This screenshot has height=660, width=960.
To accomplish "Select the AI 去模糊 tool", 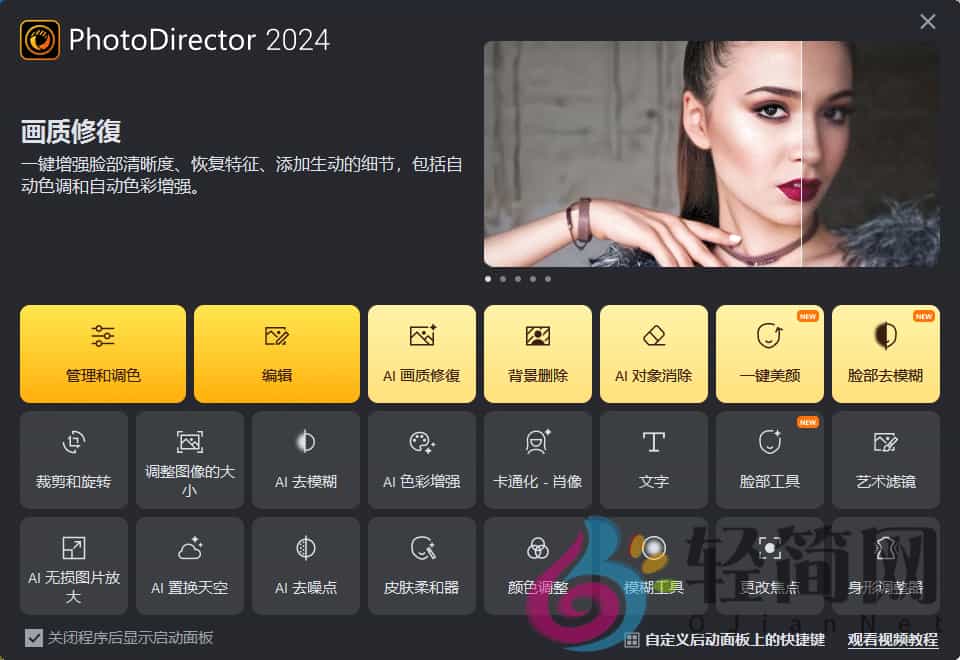I will [306, 459].
